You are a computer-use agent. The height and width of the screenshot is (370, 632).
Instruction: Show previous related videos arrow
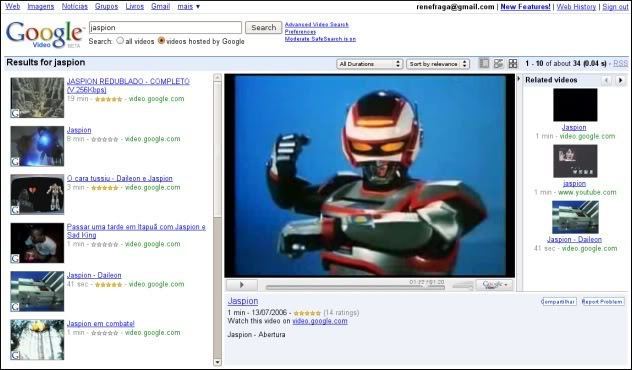606,80
